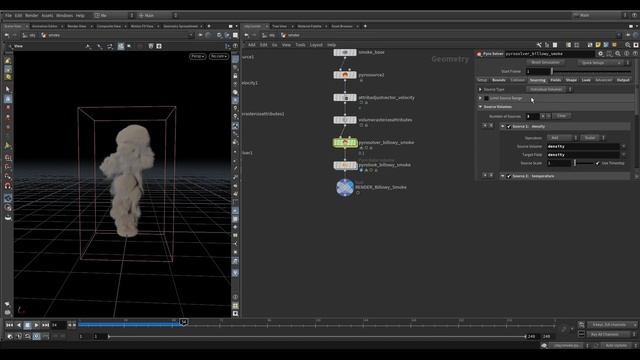Expand the Limit Source Range section
Image resolution: width=640 pixels, height=360 pixels.
[x=480, y=98]
